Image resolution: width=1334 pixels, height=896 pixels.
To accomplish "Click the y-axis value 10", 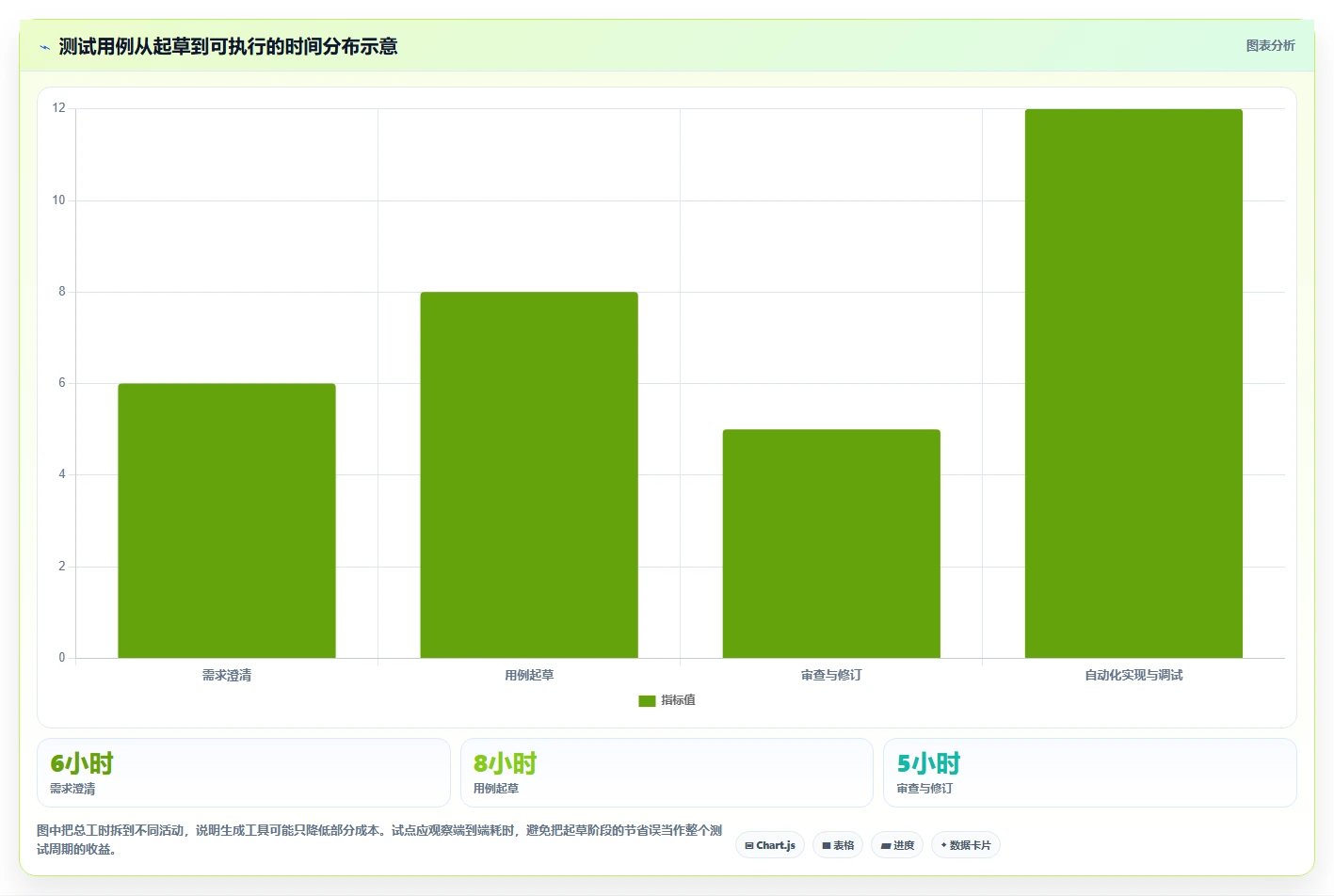I will (x=59, y=200).
